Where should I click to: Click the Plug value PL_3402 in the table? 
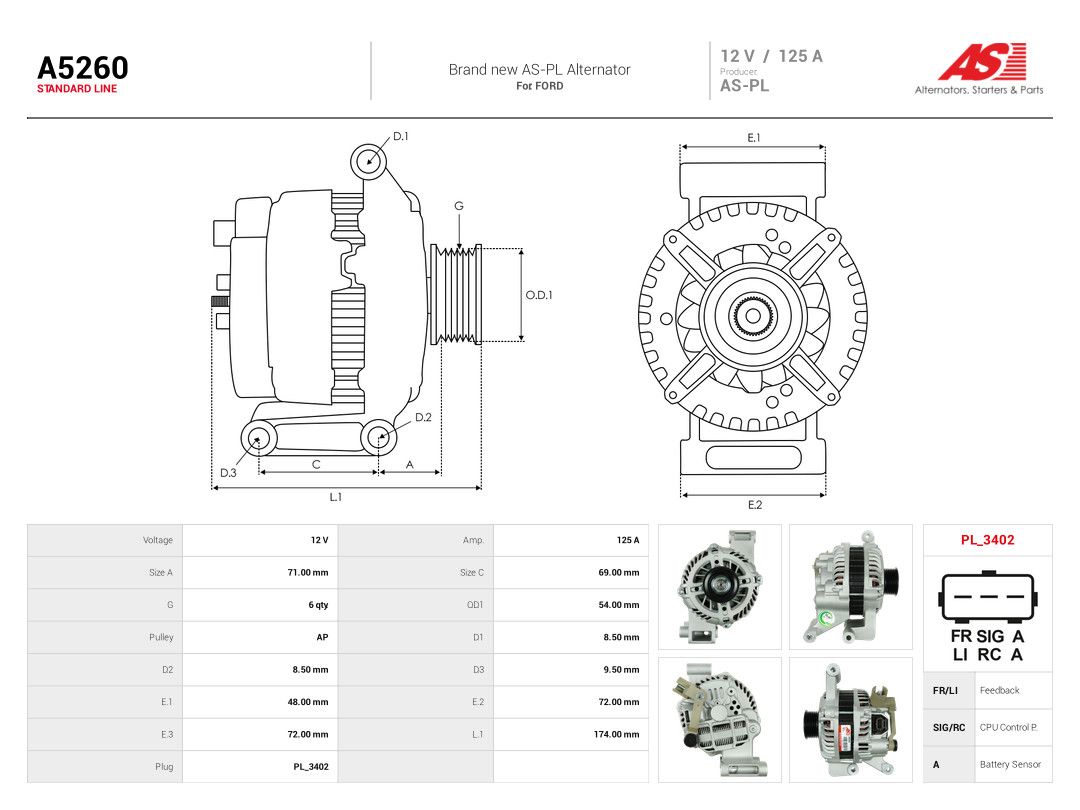(311, 767)
